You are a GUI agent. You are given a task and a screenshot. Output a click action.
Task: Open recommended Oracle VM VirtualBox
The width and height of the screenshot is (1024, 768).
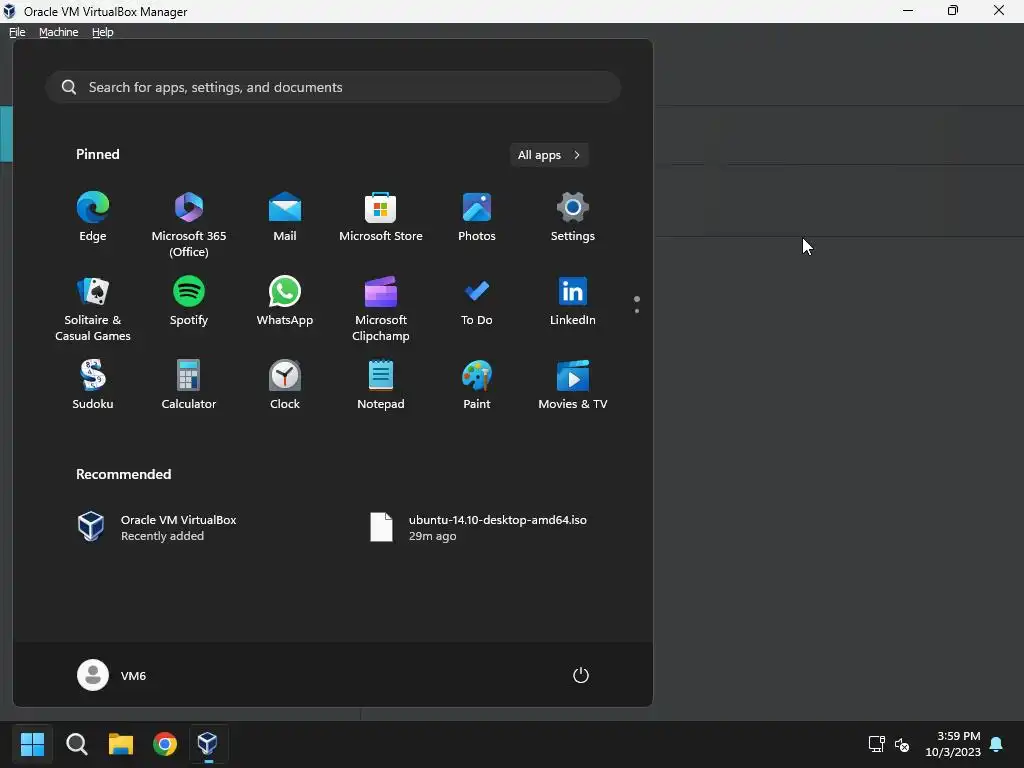tap(157, 527)
